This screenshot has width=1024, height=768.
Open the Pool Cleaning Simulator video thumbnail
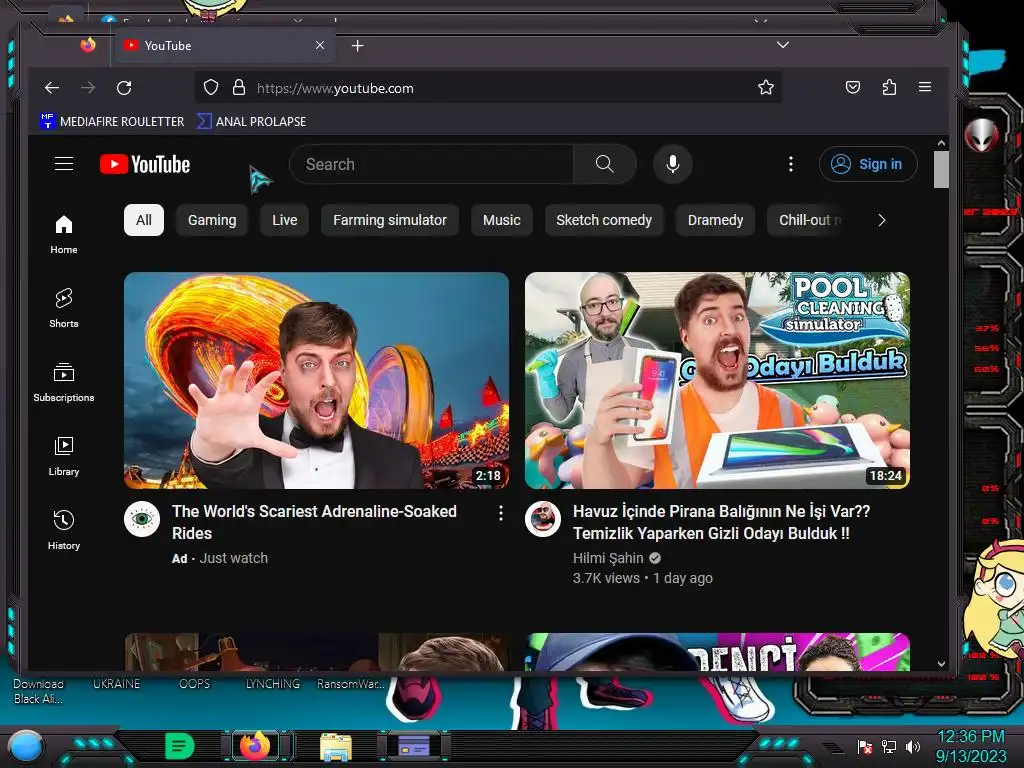(717, 380)
